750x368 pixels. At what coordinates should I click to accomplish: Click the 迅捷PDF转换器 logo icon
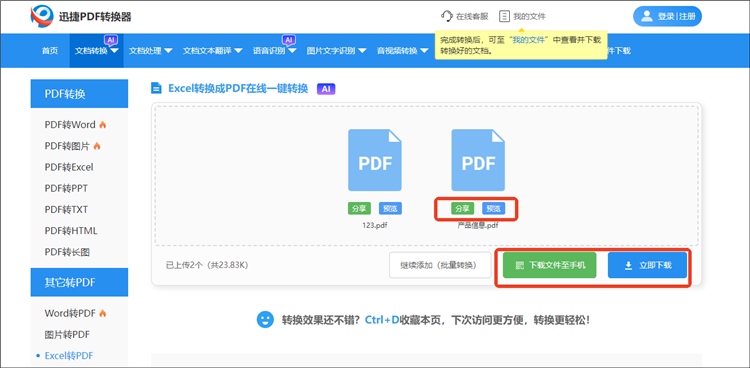(x=42, y=16)
